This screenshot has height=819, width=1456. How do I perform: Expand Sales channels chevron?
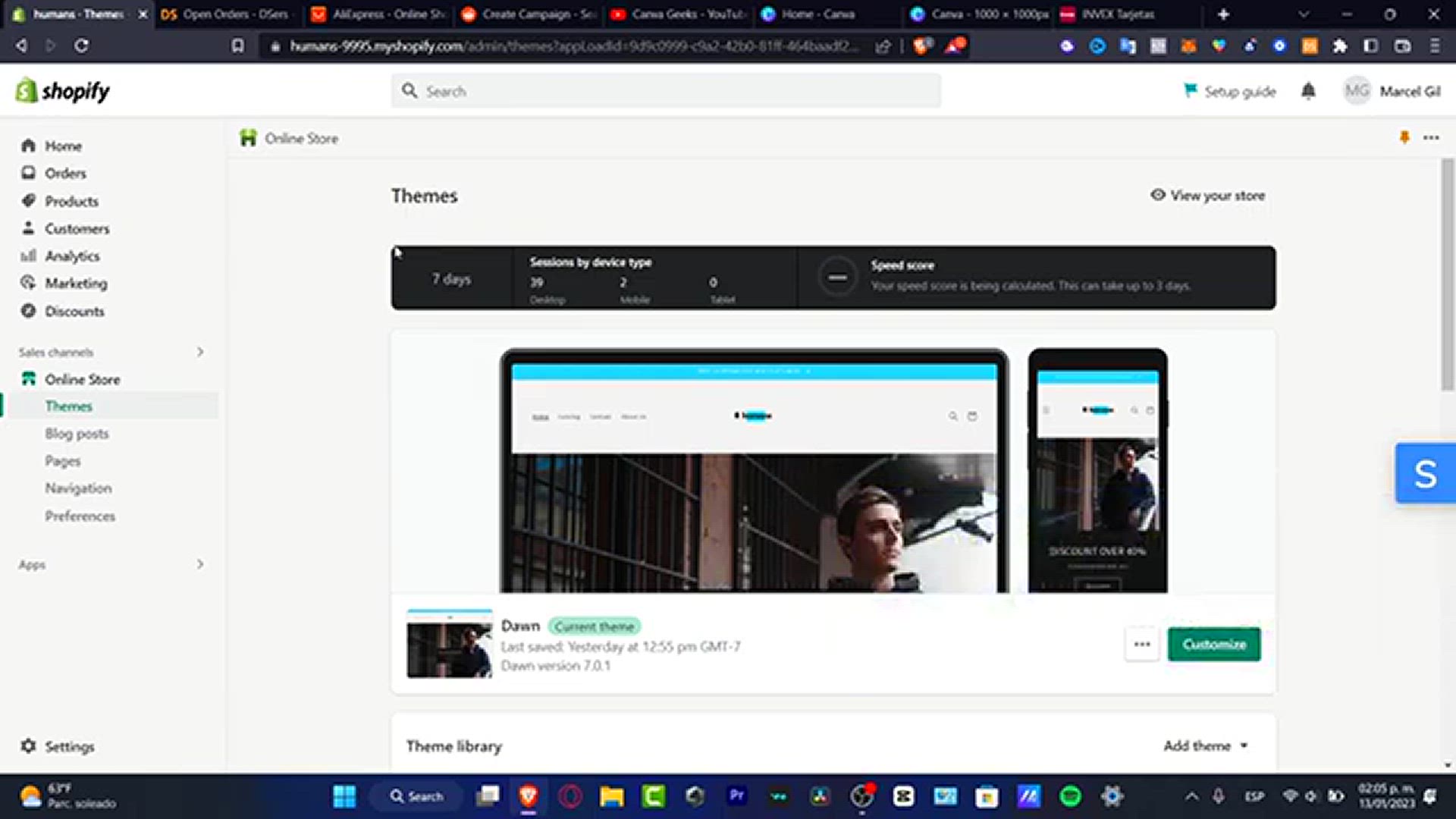coord(200,352)
